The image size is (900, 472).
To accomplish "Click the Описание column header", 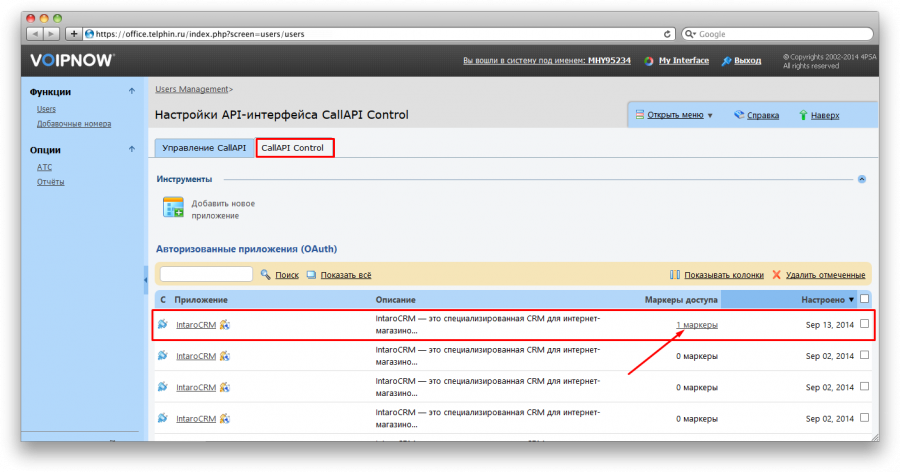I will 395,300.
